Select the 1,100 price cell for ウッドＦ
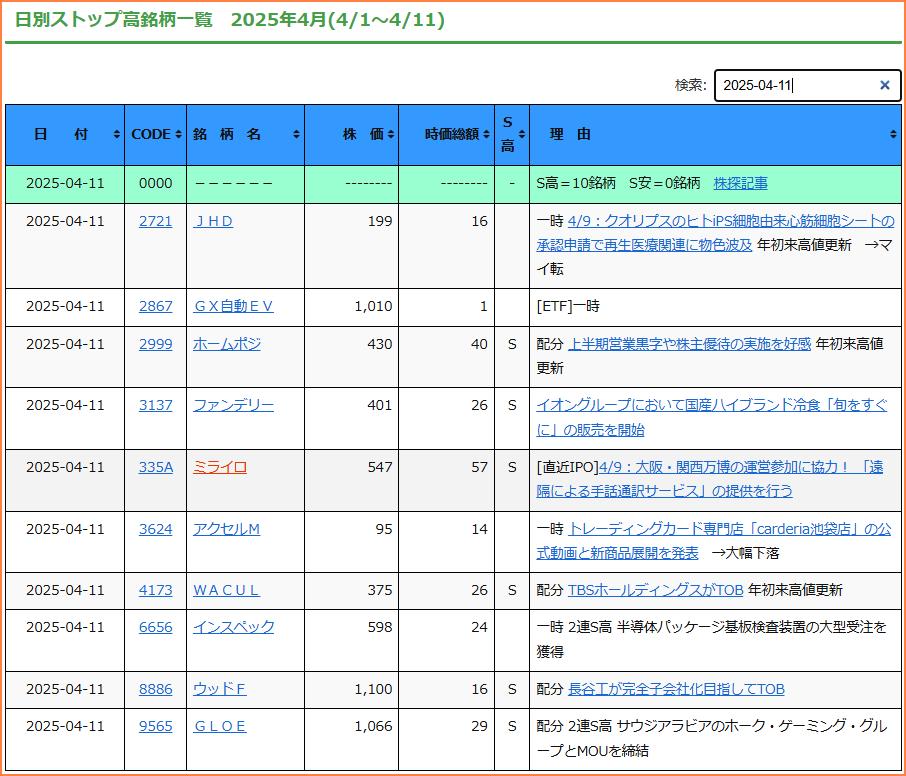This screenshot has height=776, width=906. (351, 689)
